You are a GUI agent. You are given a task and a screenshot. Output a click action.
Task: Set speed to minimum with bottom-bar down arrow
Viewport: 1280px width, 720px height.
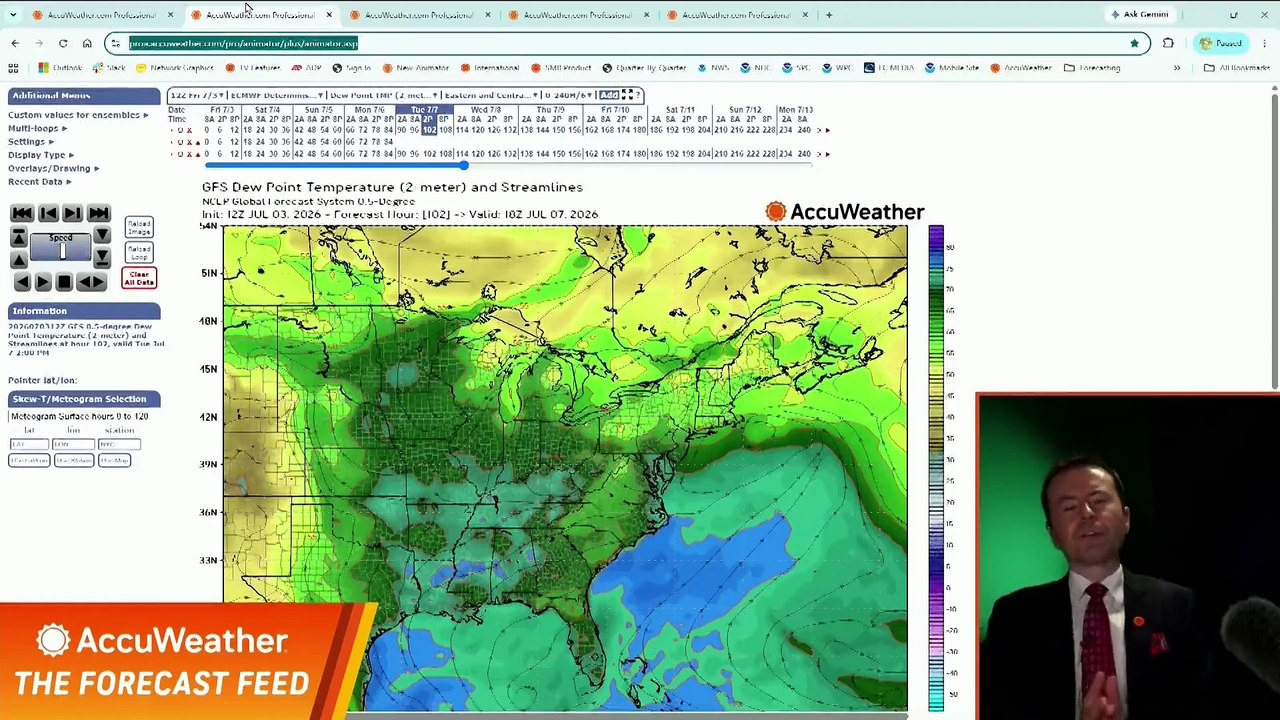click(x=102, y=259)
